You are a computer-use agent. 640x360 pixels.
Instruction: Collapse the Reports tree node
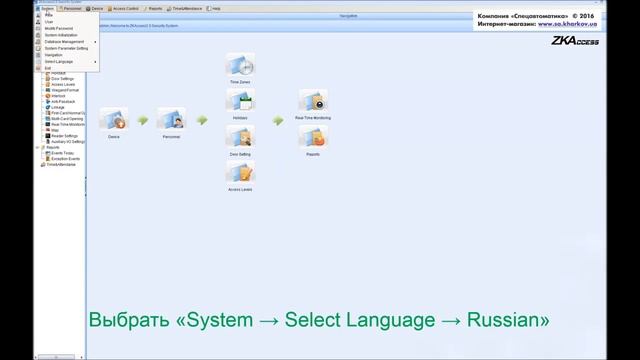click(38, 147)
